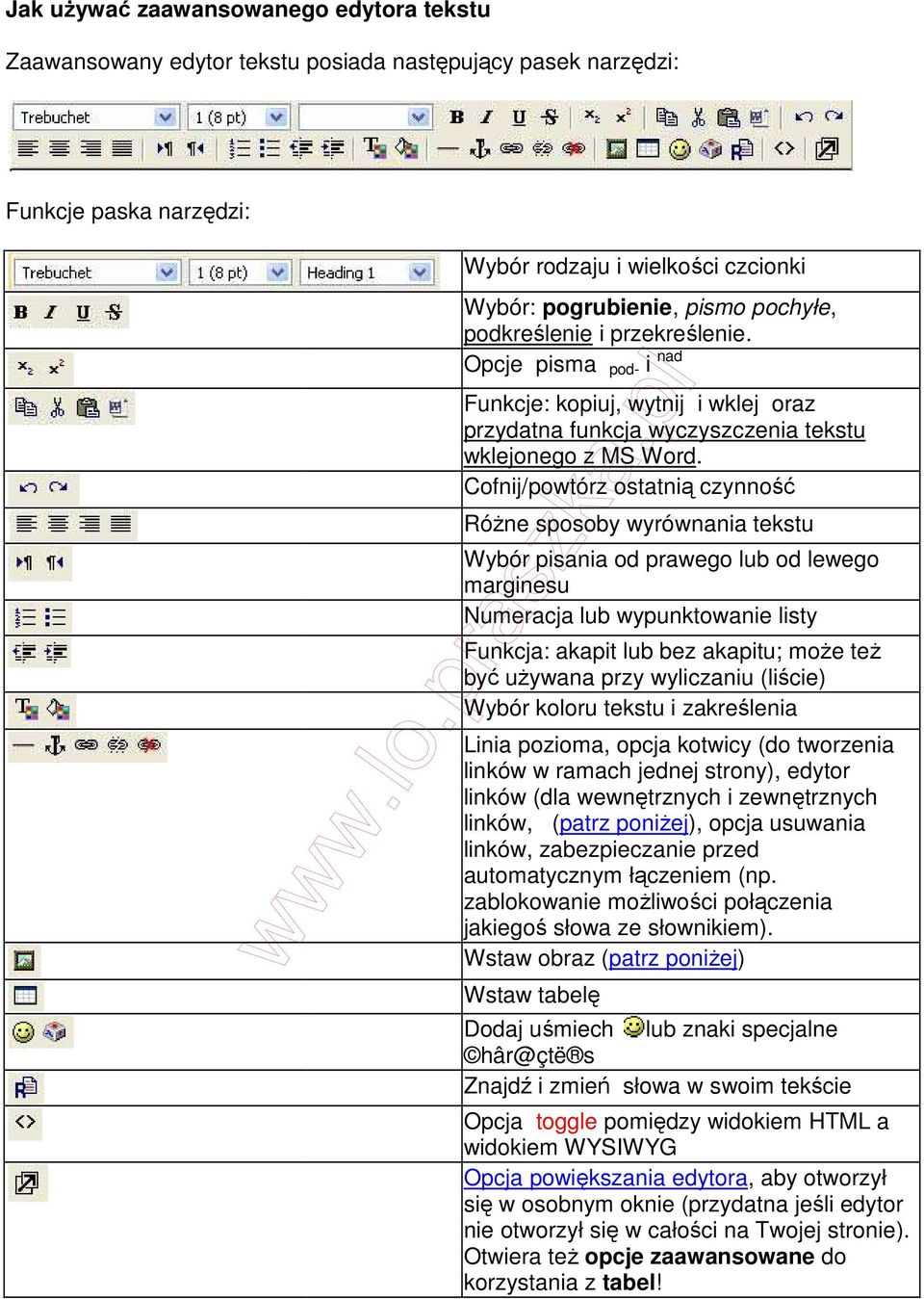Click the find and replace icon in the top toolbar

pos(741,149)
